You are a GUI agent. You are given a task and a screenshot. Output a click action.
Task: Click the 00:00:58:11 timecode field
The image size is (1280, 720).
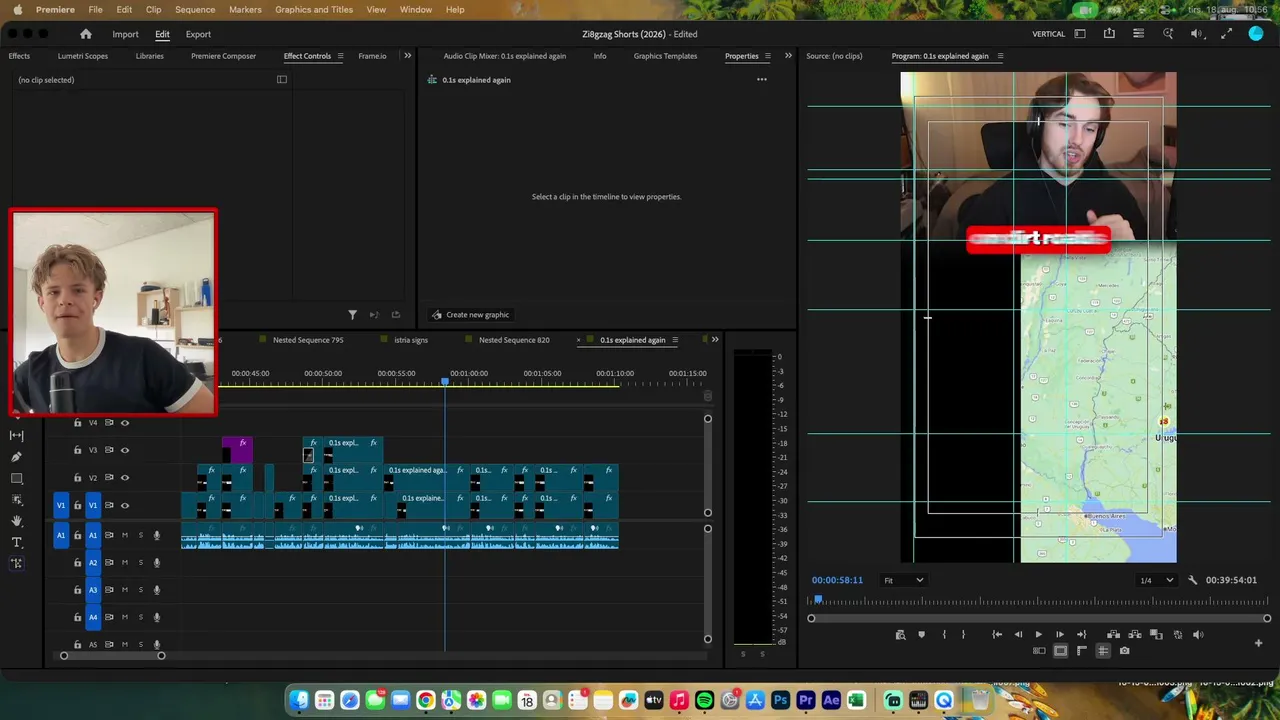[x=837, y=580]
